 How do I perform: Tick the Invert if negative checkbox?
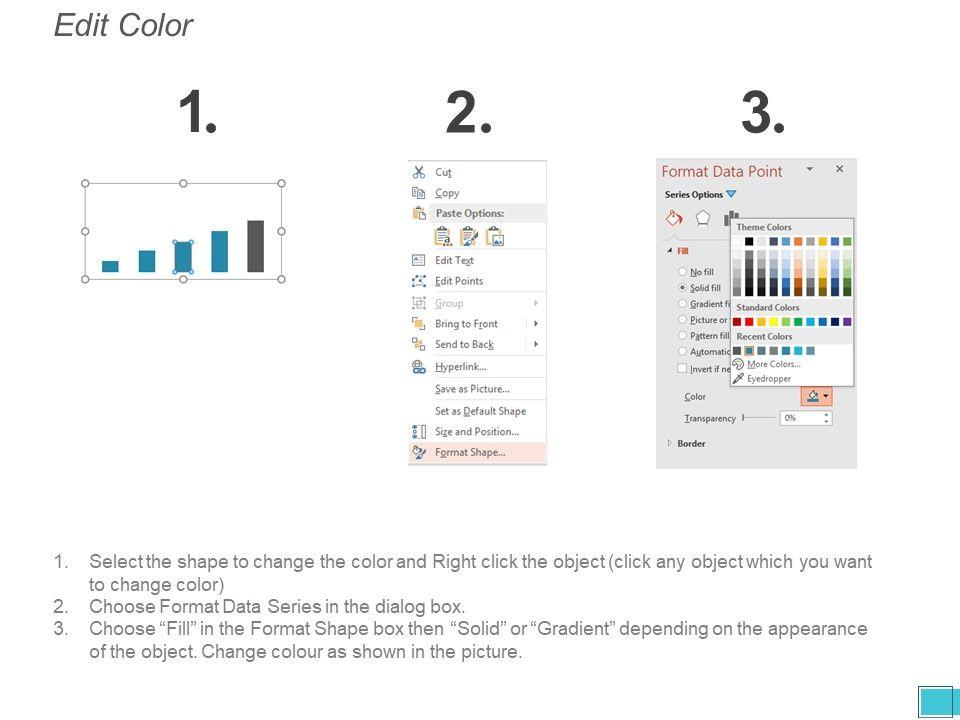pyautogui.click(x=683, y=369)
